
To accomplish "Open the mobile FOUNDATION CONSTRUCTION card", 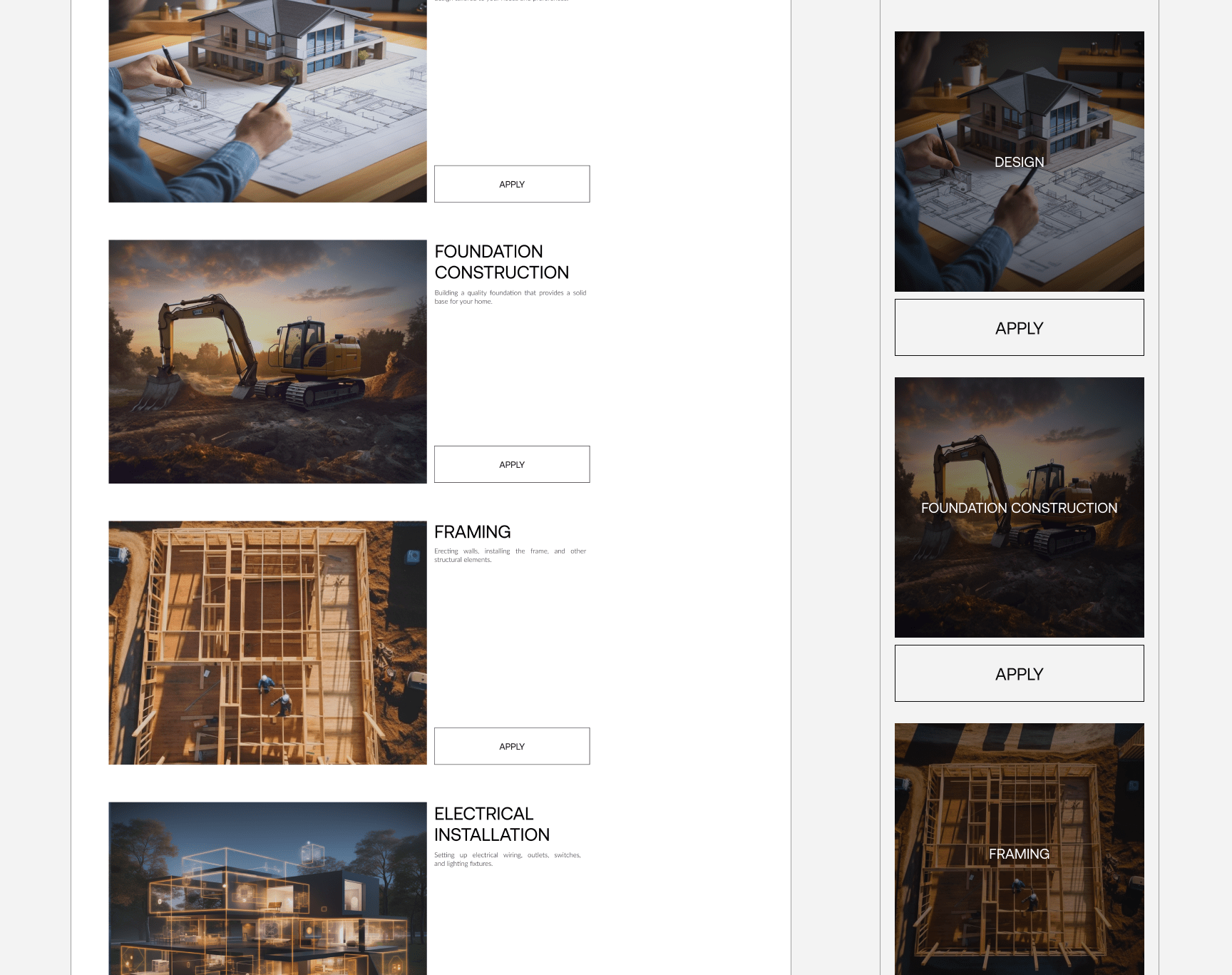I will pos(1019,508).
